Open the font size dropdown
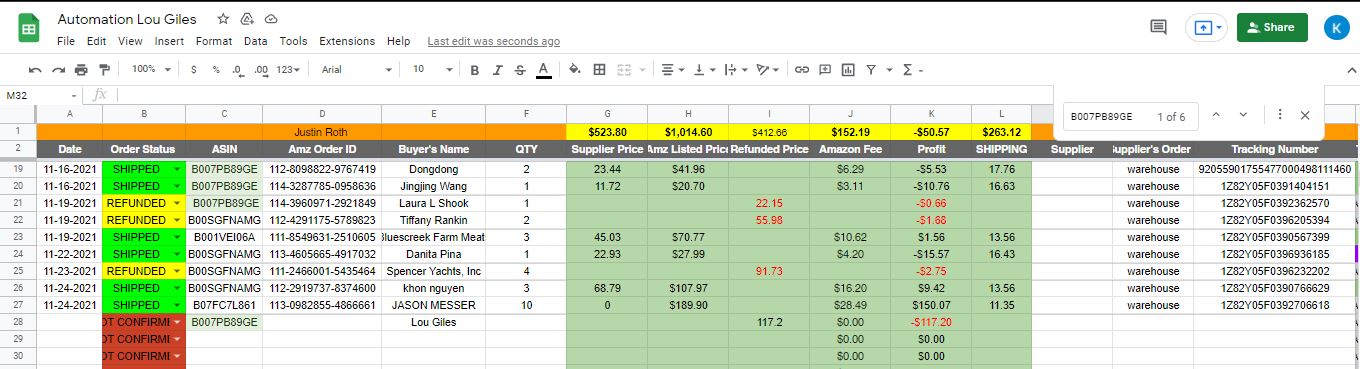 431,70
